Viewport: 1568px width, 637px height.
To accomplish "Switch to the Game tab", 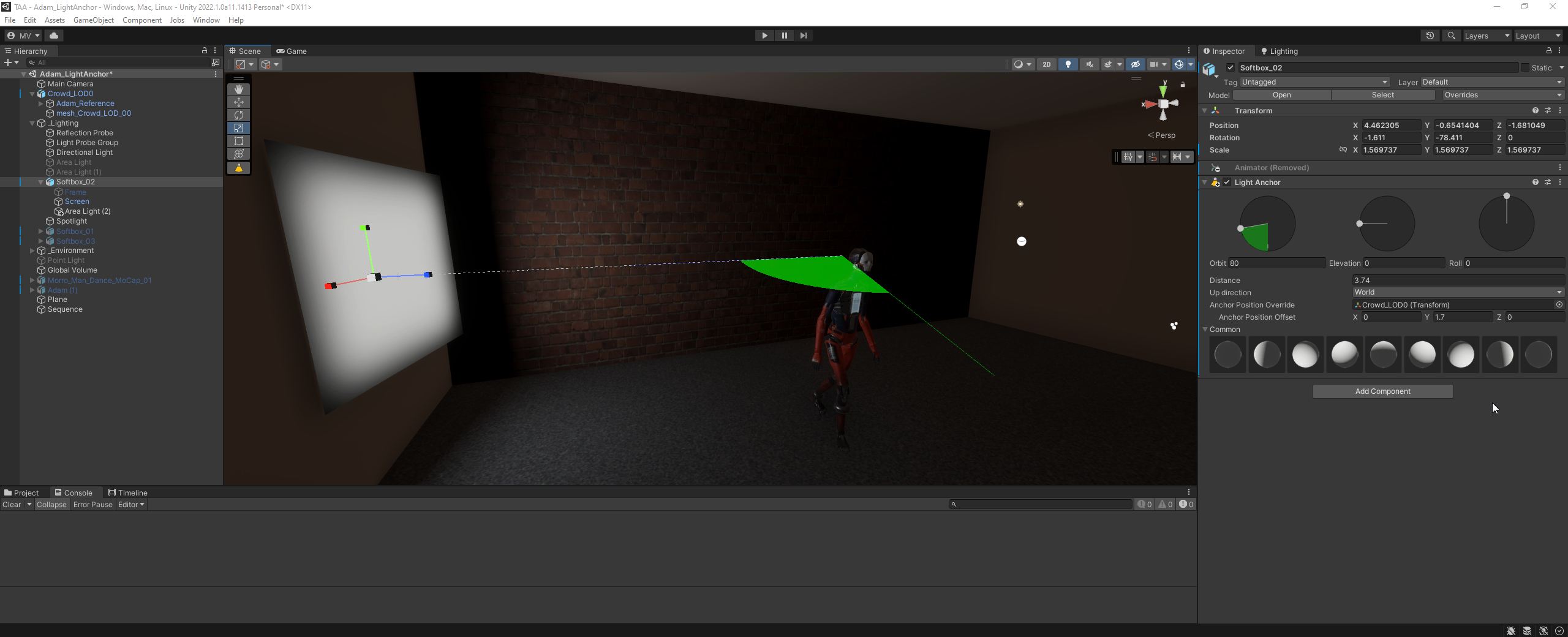I will (x=292, y=51).
